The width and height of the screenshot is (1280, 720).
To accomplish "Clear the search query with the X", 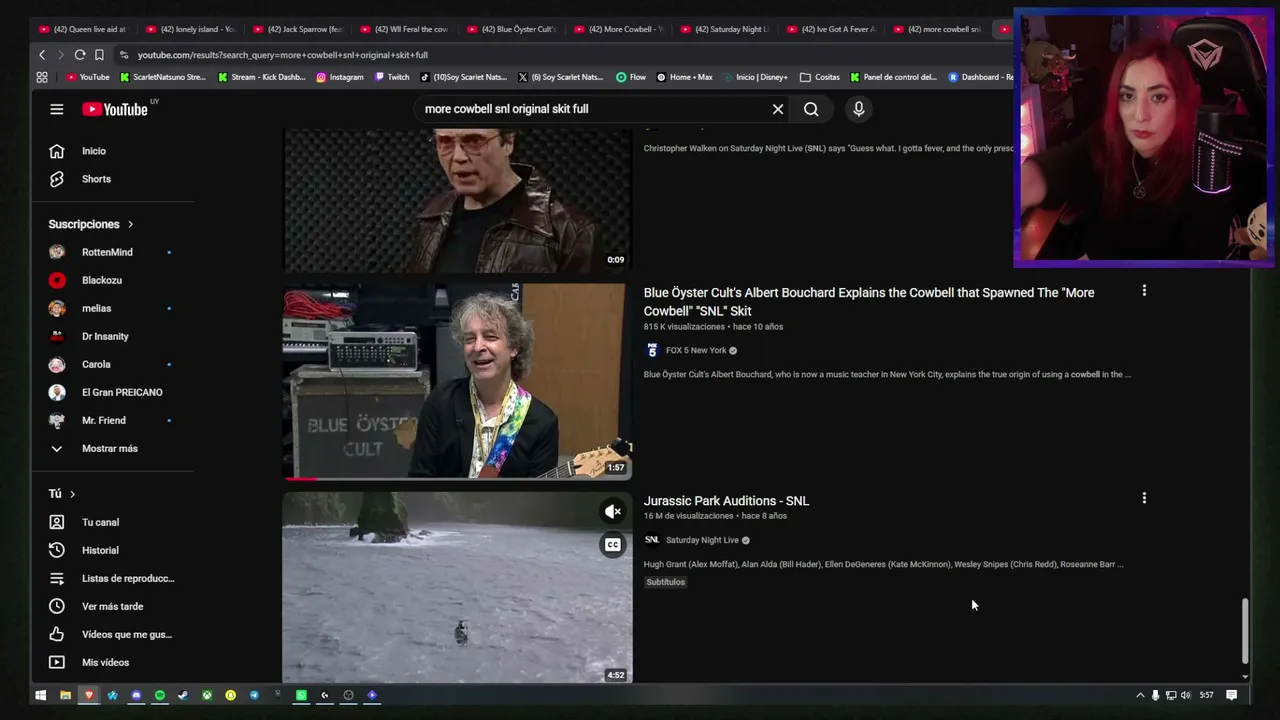I will [778, 109].
